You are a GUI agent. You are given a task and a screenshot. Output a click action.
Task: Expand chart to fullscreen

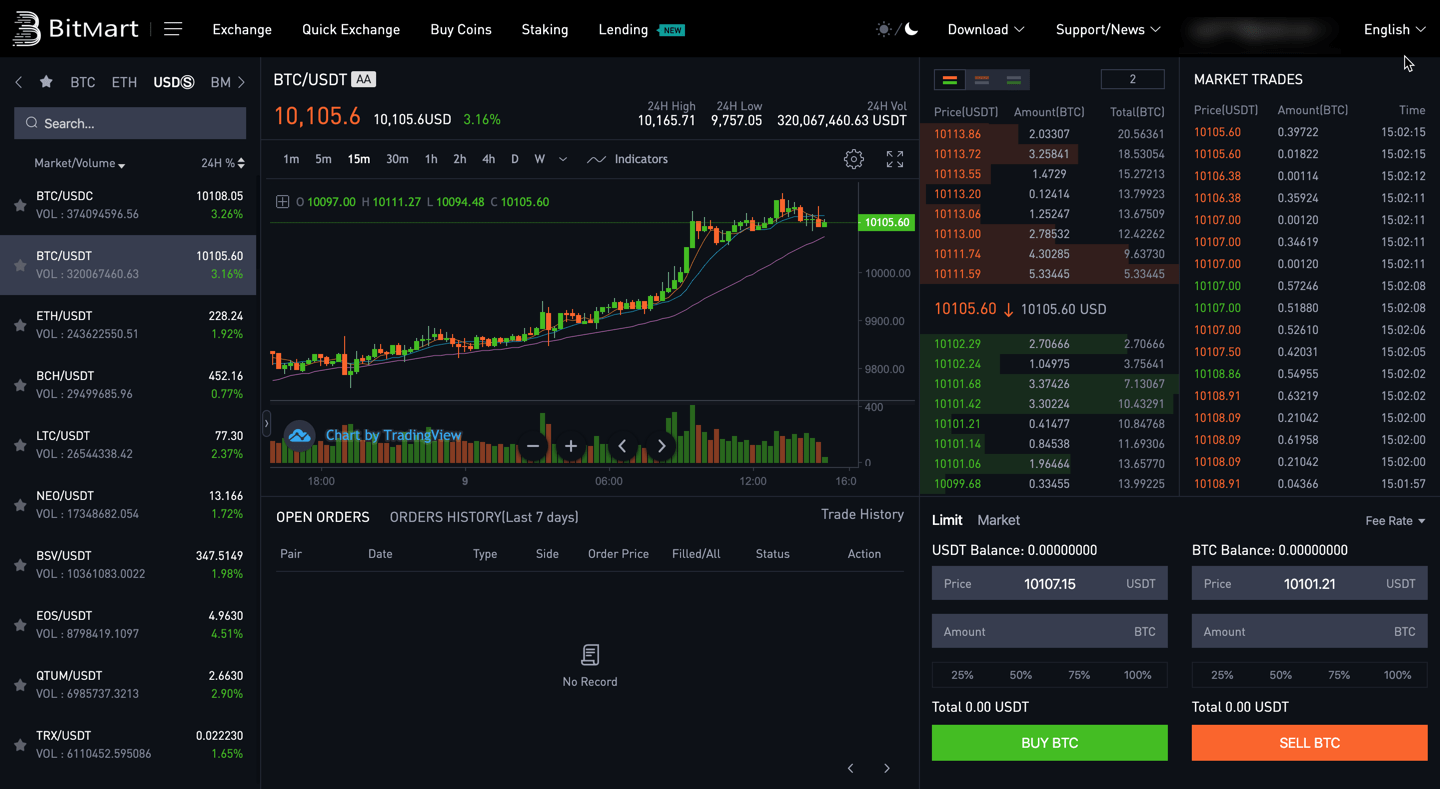click(x=895, y=159)
